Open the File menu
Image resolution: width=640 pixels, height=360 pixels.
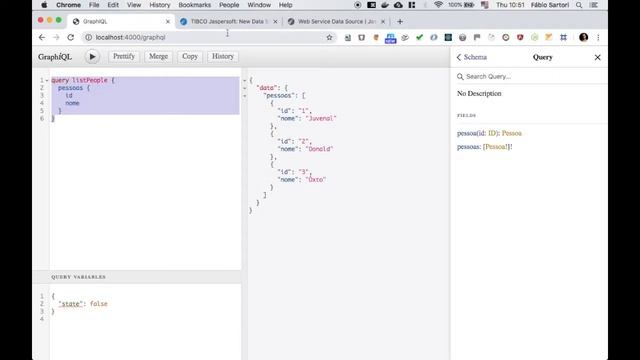94,5
